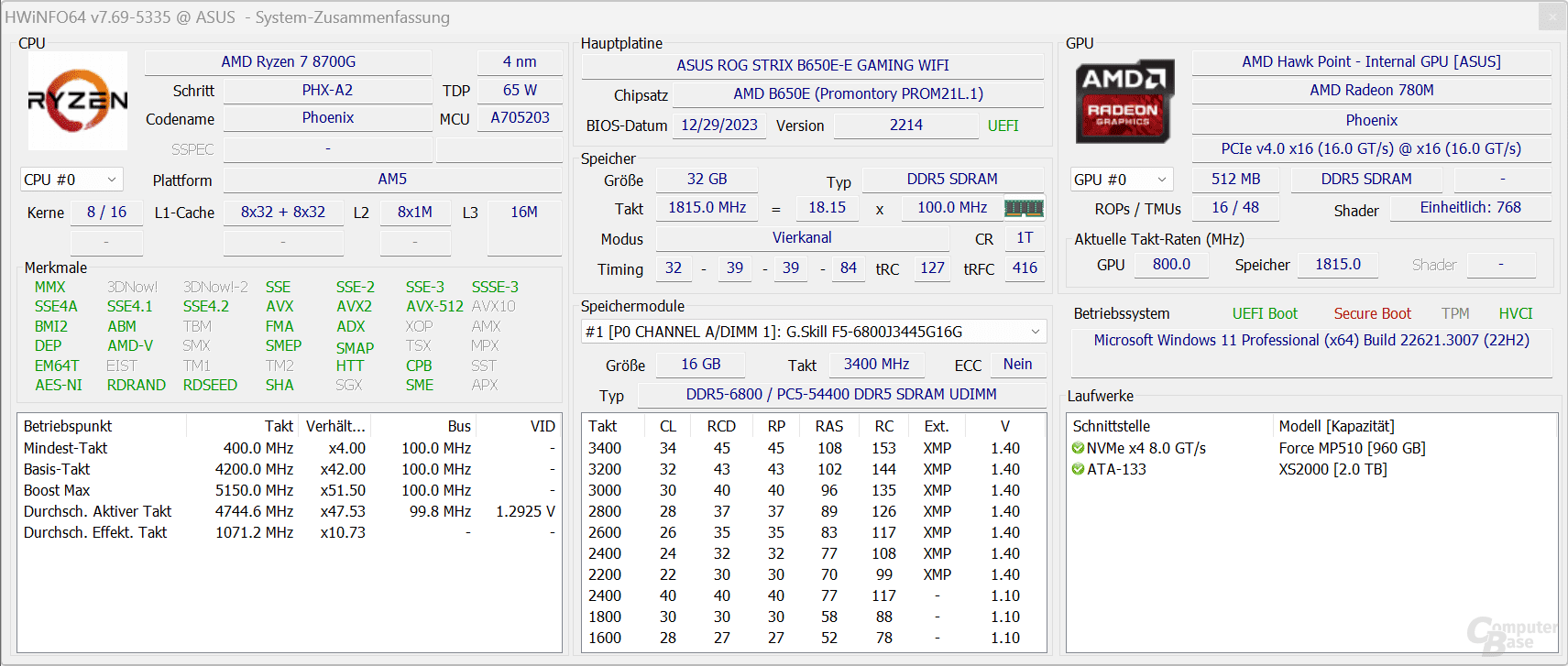Click the 16 / 48 ROPs / TMUs value

(x=1234, y=207)
